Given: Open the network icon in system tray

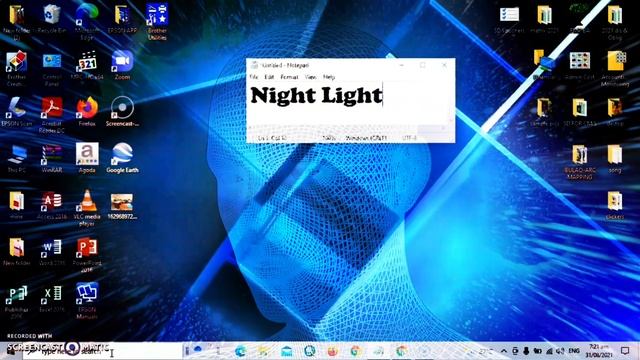Looking at the screenshot, I should [x=549, y=351].
